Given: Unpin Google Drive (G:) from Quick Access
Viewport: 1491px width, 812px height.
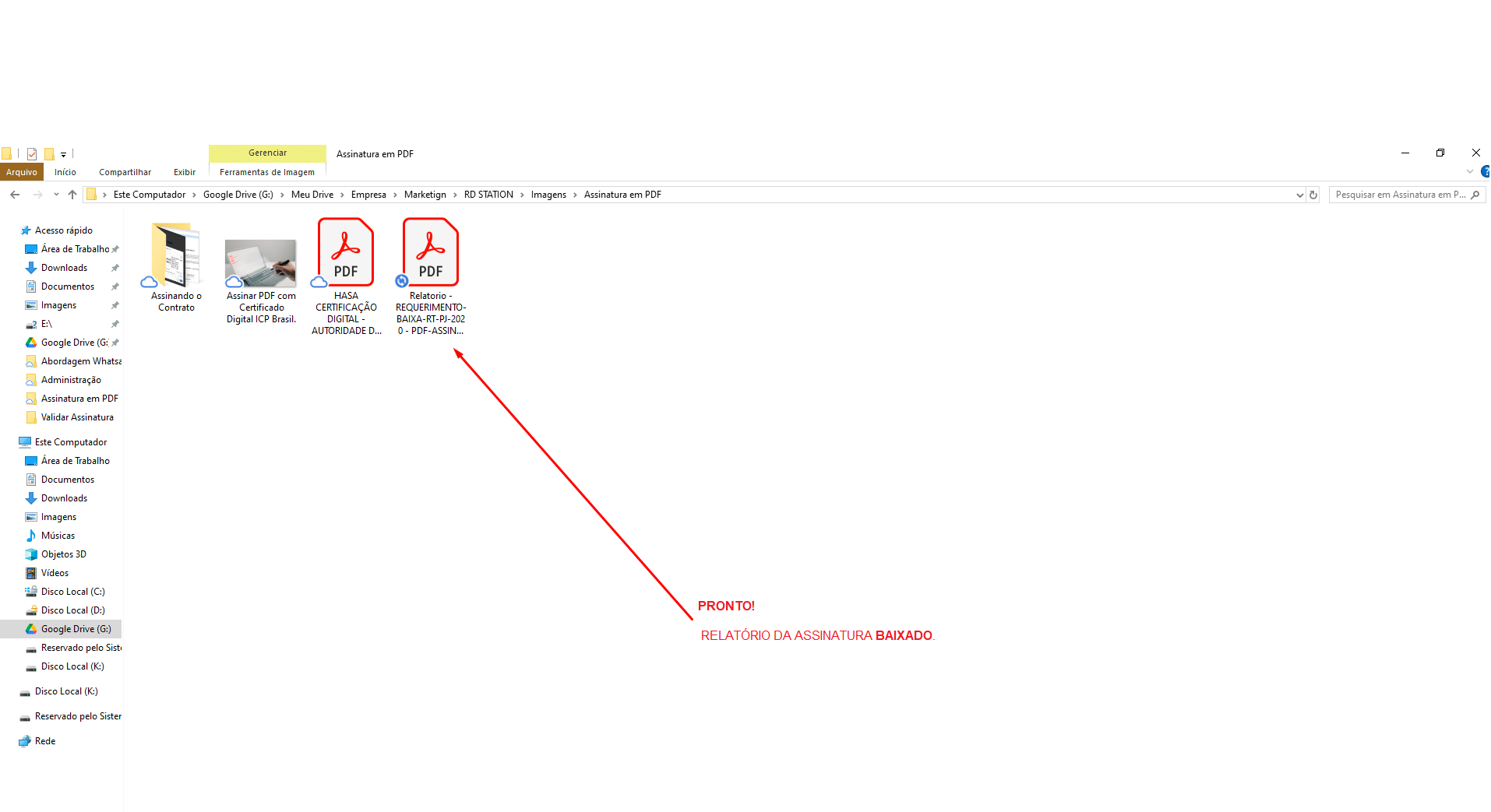Looking at the screenshot, I should click(x=115, y=342).
